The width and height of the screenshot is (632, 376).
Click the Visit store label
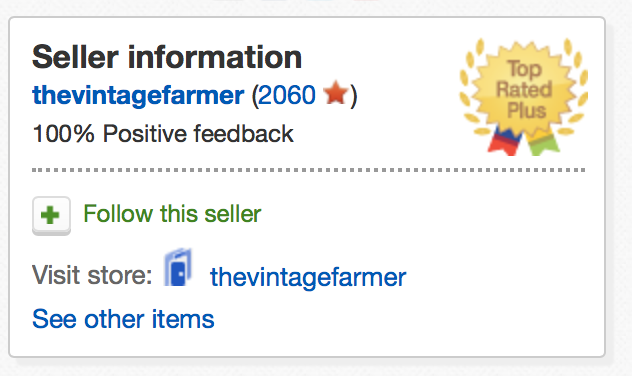pos(92,275)
